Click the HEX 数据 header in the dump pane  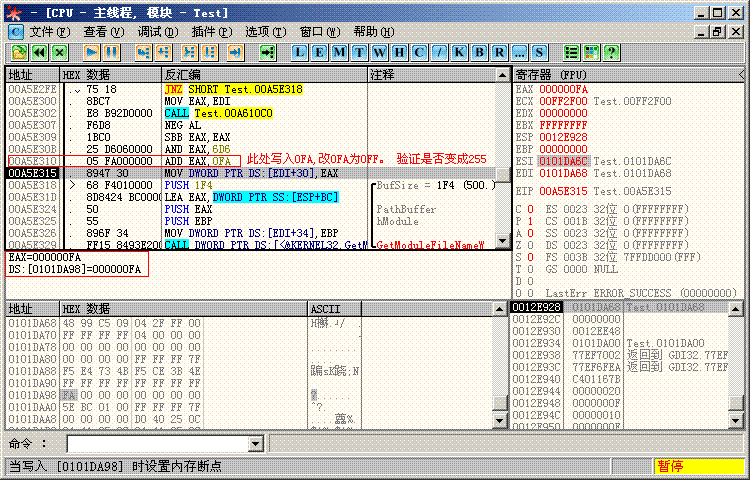(183, 309)
